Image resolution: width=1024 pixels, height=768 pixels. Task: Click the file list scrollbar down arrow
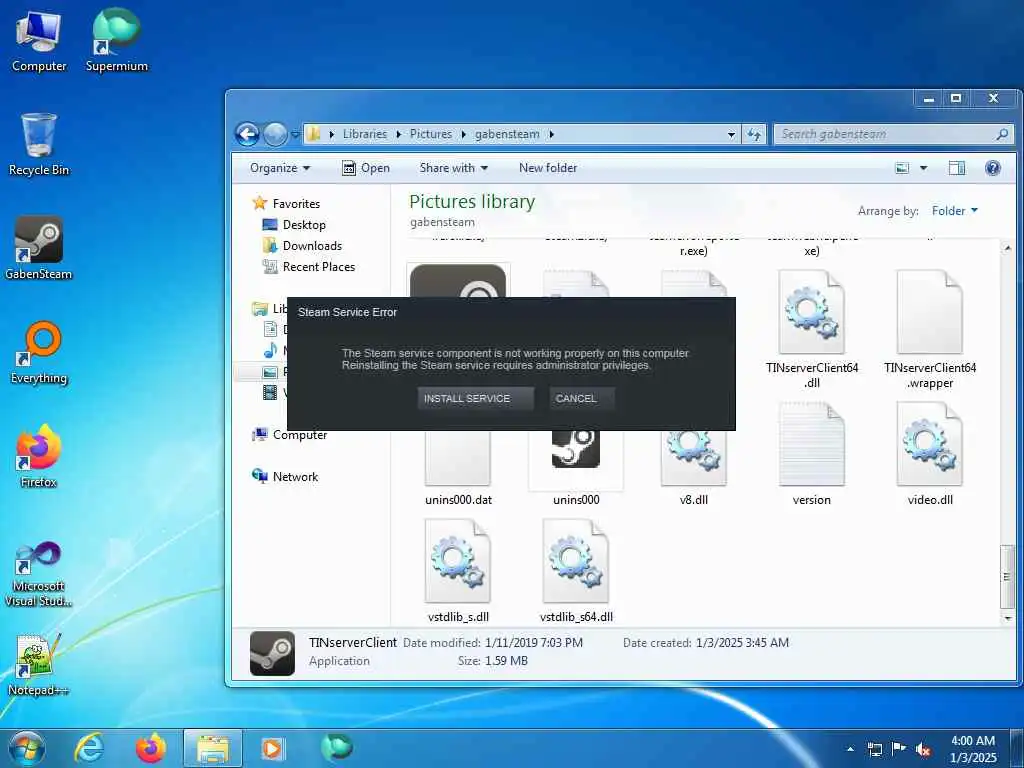[1007, 617]
